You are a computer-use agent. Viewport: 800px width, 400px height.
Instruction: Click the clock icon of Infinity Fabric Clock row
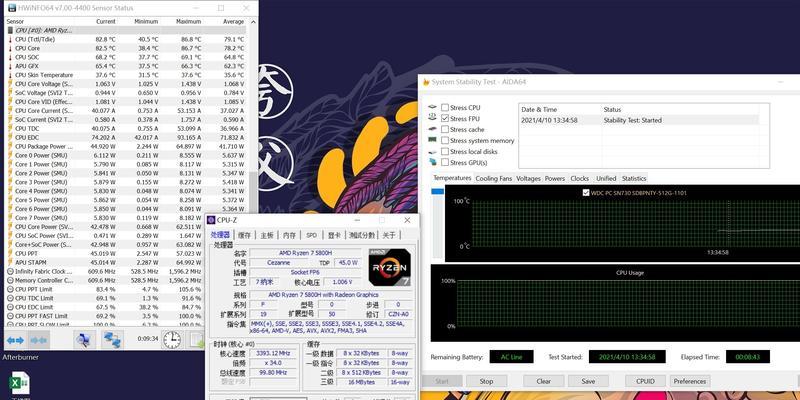[x=10, y=271]
